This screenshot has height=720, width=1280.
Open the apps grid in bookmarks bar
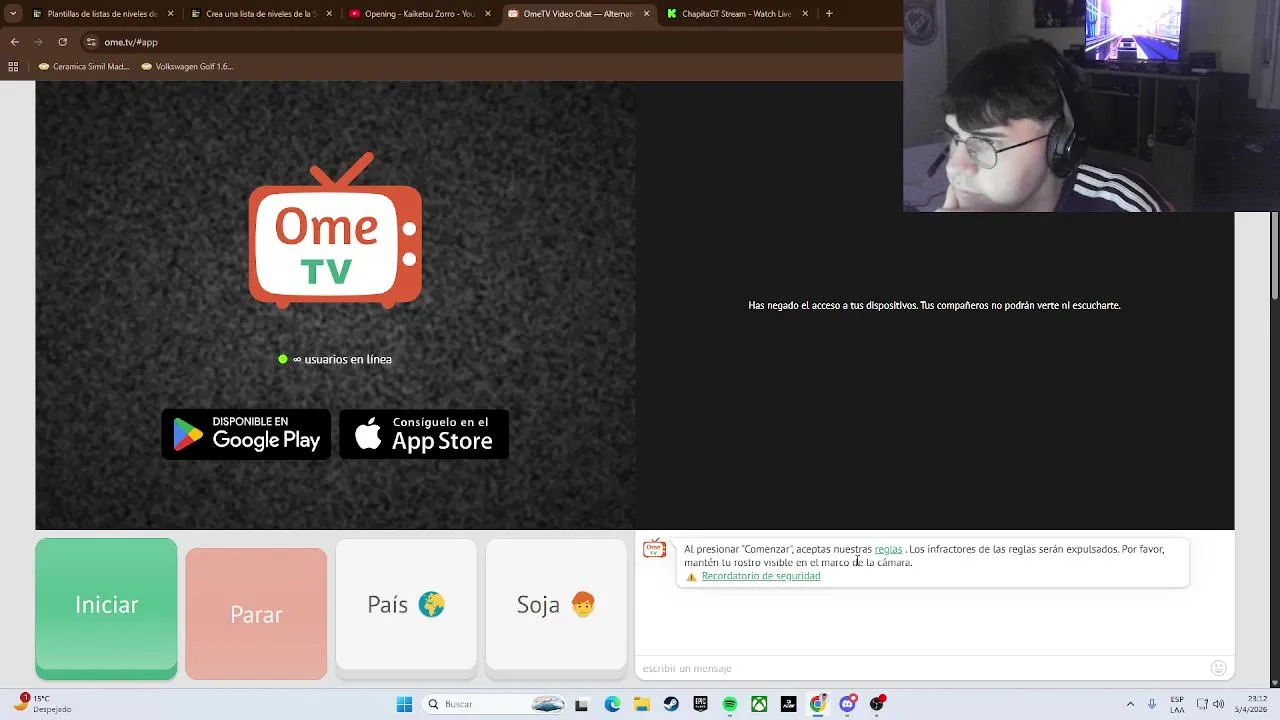[x=13, y=66]
